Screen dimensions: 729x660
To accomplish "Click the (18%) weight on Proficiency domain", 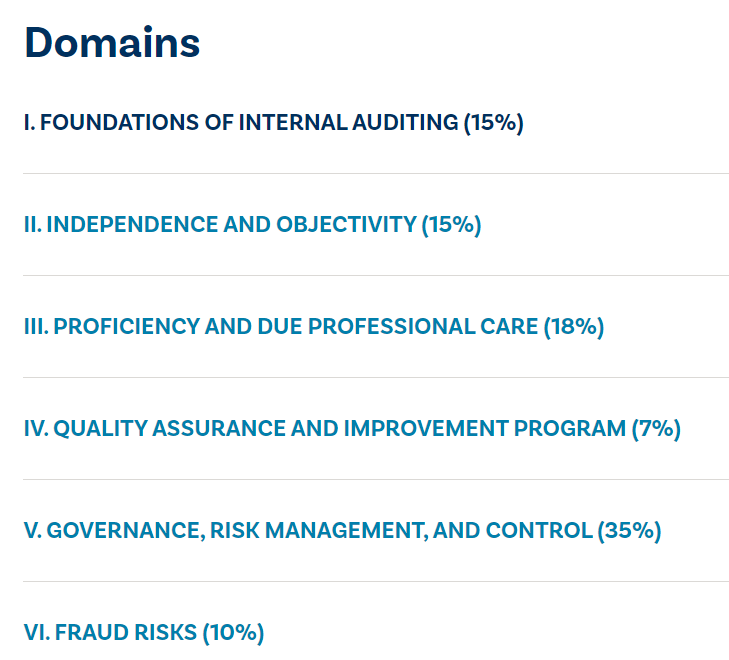I will click(x=574, y=326).
